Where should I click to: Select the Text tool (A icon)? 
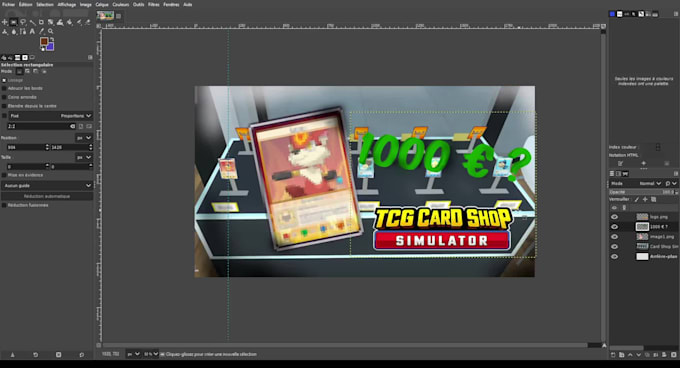pos(32,31)
